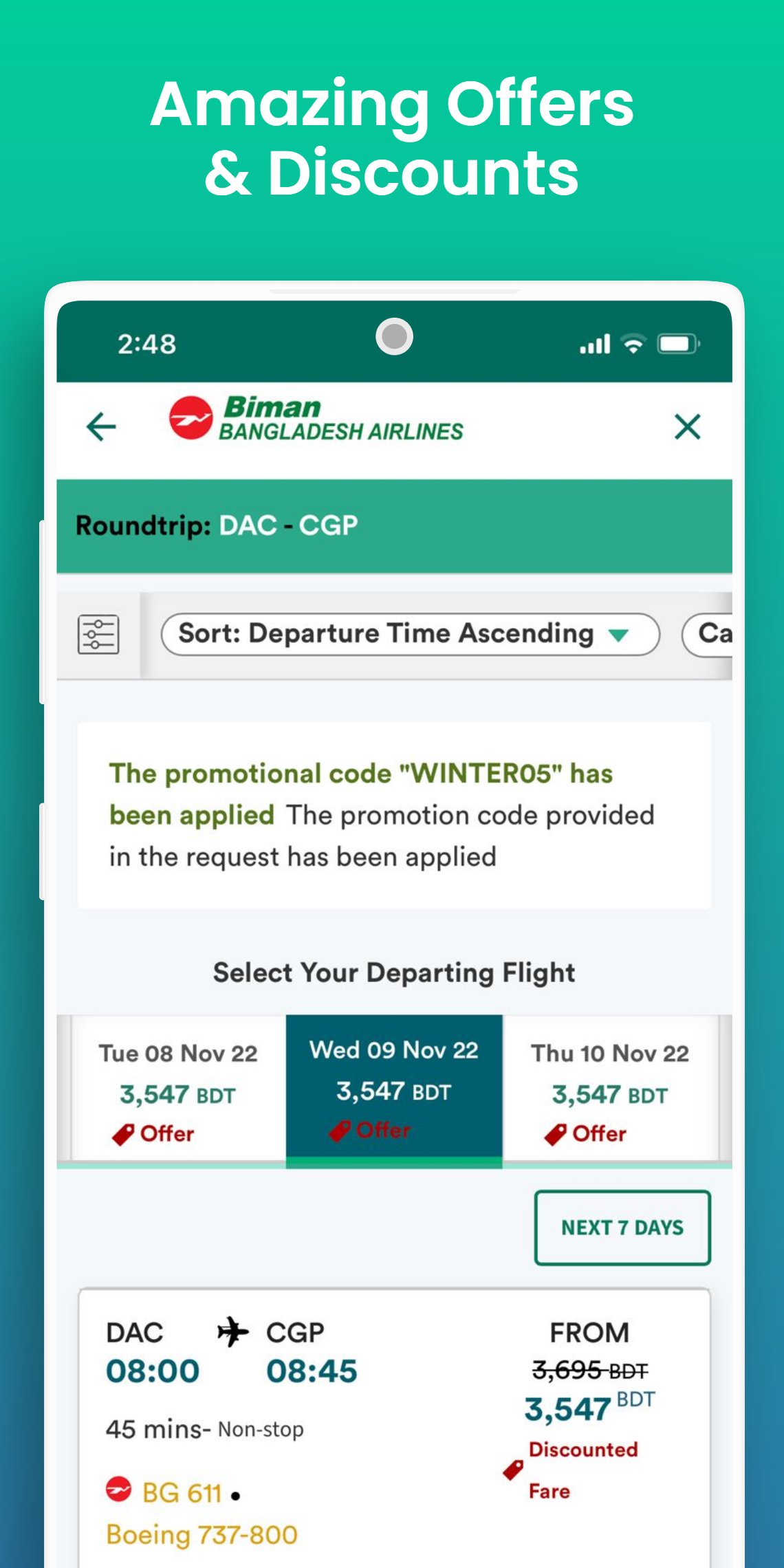
Task: Tap the Offer tag under Thu 10 Nov
Action: tap(586, 1133)
